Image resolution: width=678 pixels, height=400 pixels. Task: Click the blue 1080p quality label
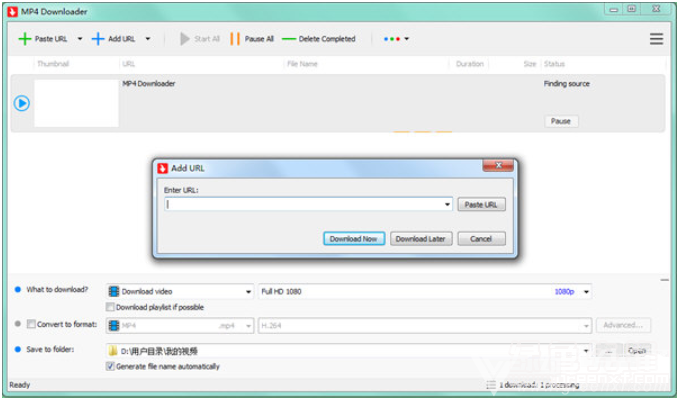[x=564, y=292]
